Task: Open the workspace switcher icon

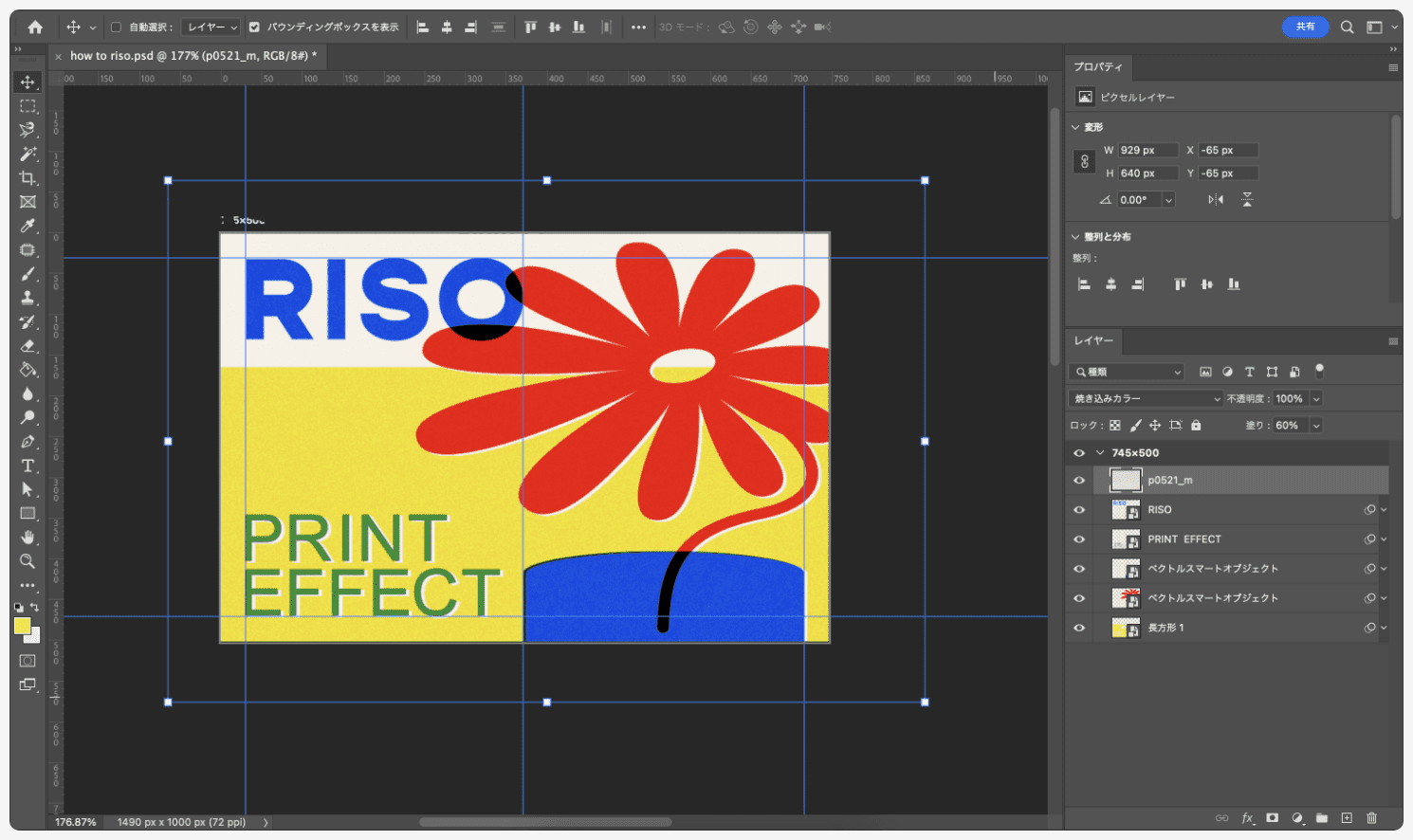Action: pyautogui.click(x=1374, y=27)
